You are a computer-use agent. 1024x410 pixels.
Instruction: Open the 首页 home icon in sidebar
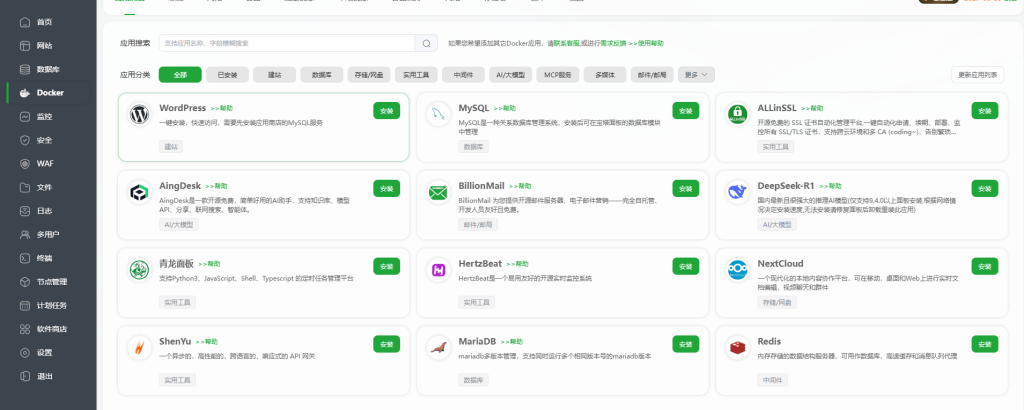tap(25, 22)
